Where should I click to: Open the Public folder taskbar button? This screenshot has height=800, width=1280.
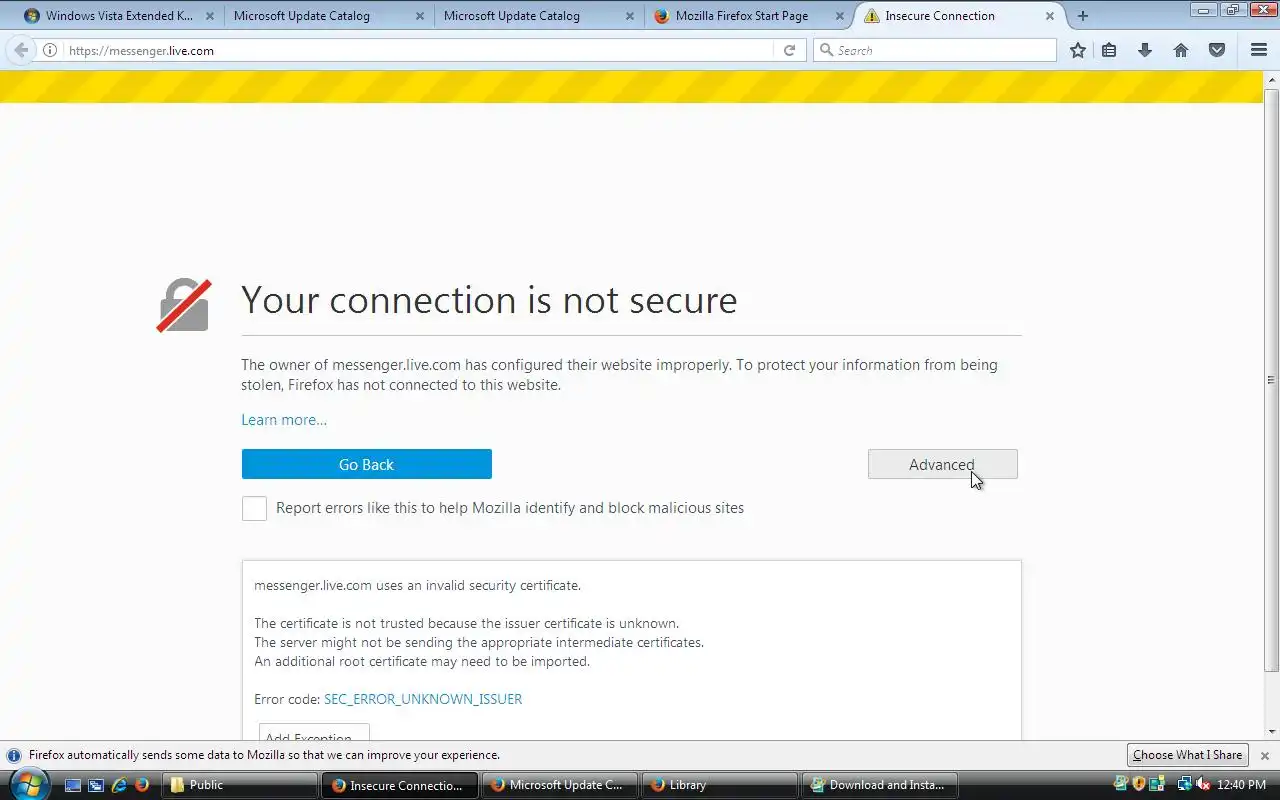(x=239, y=785)
